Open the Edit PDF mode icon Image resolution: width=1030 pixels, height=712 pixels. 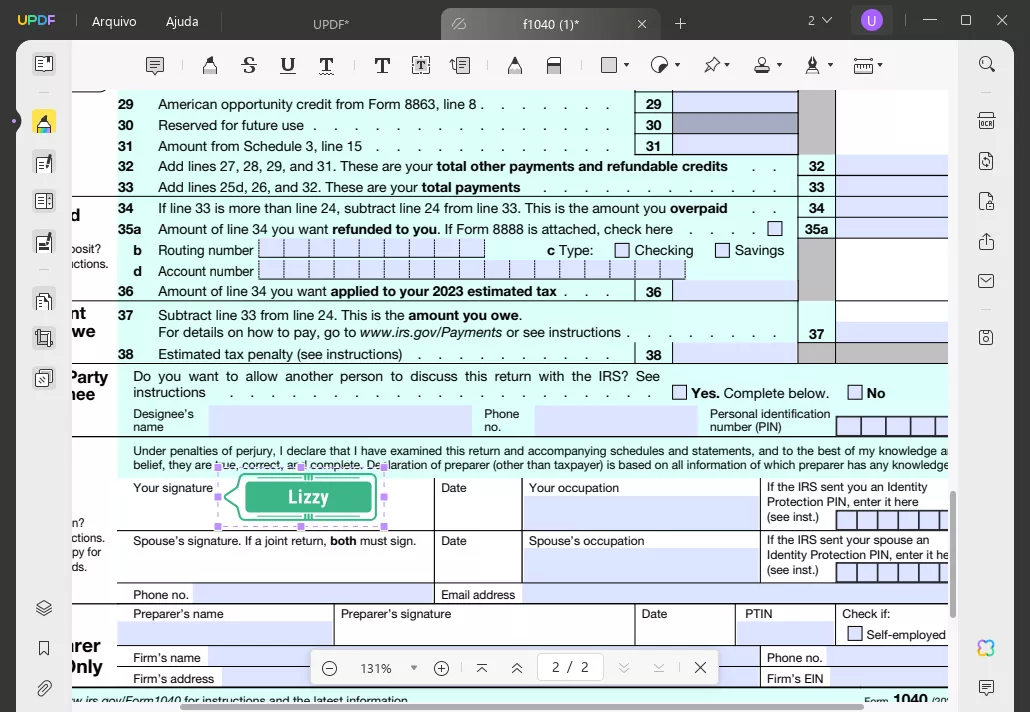[x=44, y=163]
